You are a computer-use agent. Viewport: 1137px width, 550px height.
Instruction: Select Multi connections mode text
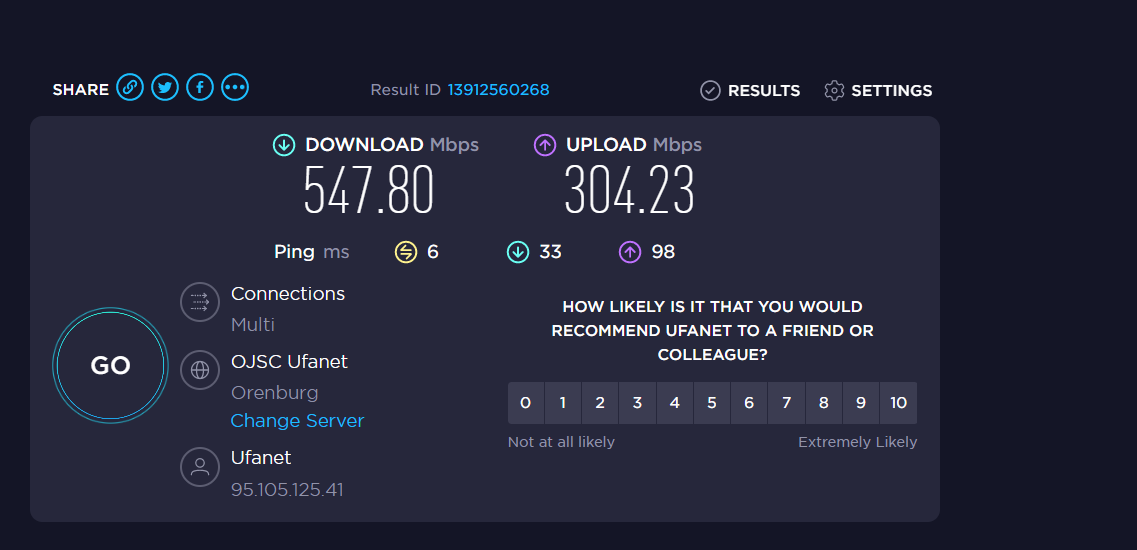pos(253,325)
